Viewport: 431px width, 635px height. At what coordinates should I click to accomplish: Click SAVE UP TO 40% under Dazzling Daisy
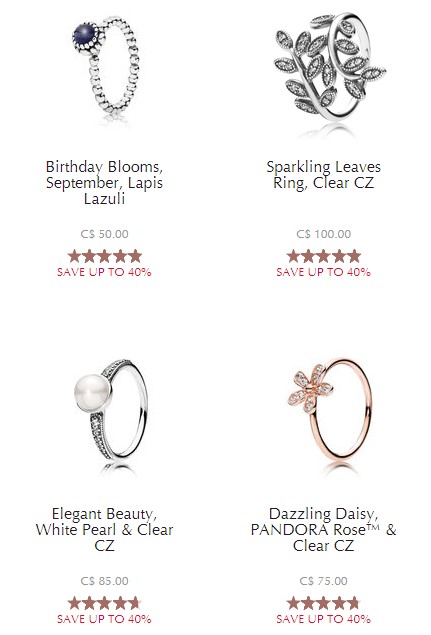point(323,619)
